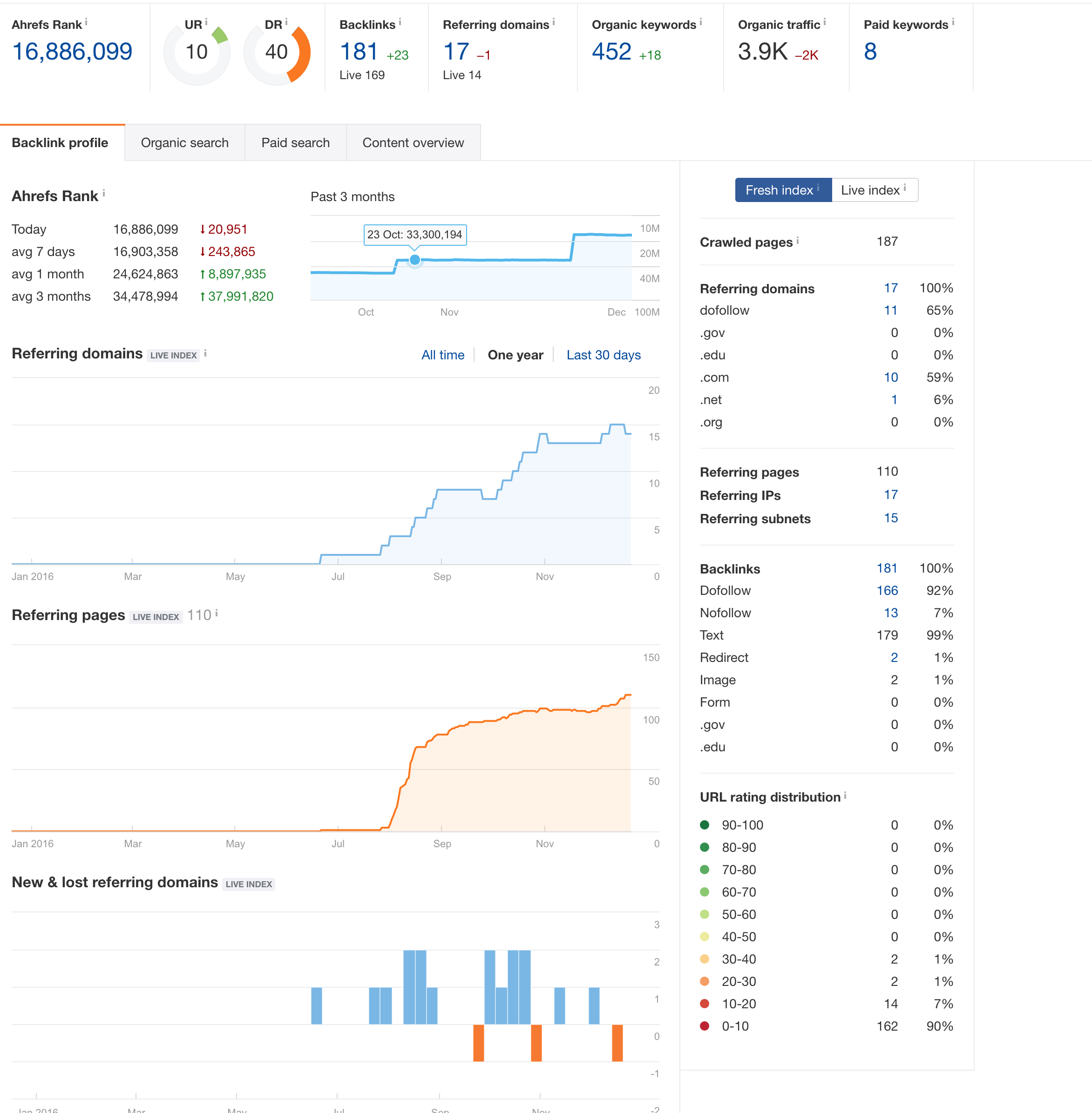Click info icon beside Organic keywords
Screen dimensions: 1092x1113
tap(700, 22)
